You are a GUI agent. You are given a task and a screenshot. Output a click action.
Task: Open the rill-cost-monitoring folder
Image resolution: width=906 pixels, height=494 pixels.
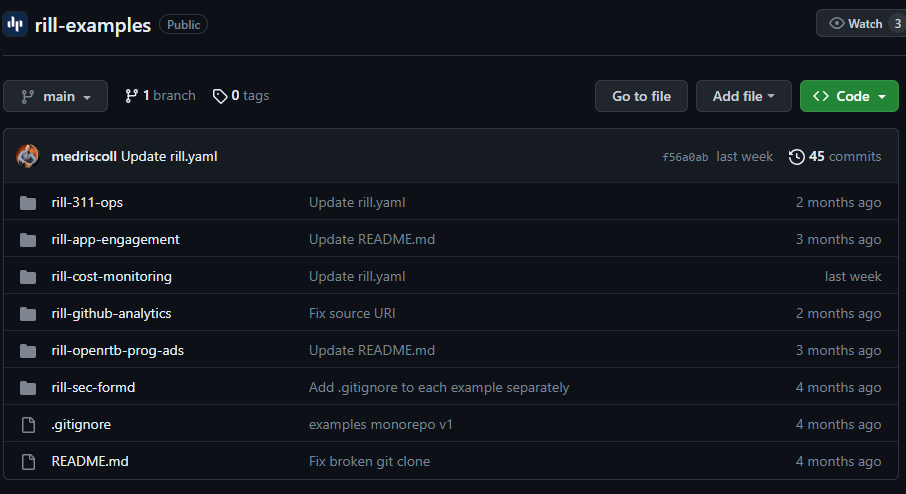(112, 277)
